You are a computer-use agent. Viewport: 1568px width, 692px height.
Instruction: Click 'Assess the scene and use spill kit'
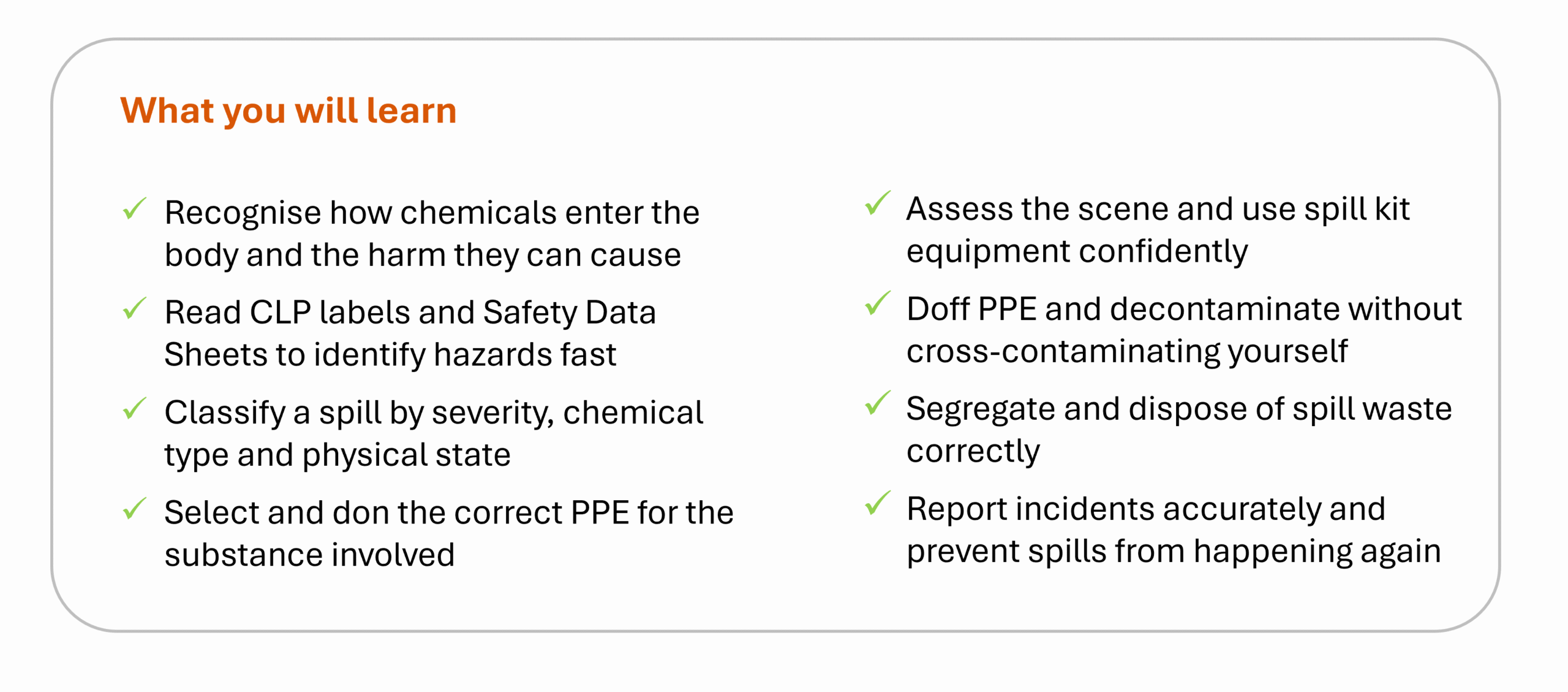(x=1158, y=209)
